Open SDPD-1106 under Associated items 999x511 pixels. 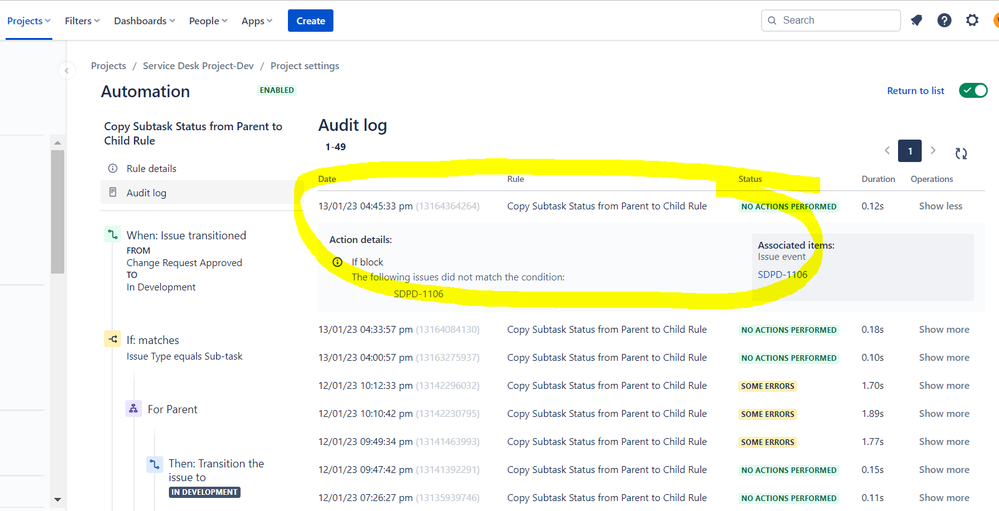pos(782,275)
